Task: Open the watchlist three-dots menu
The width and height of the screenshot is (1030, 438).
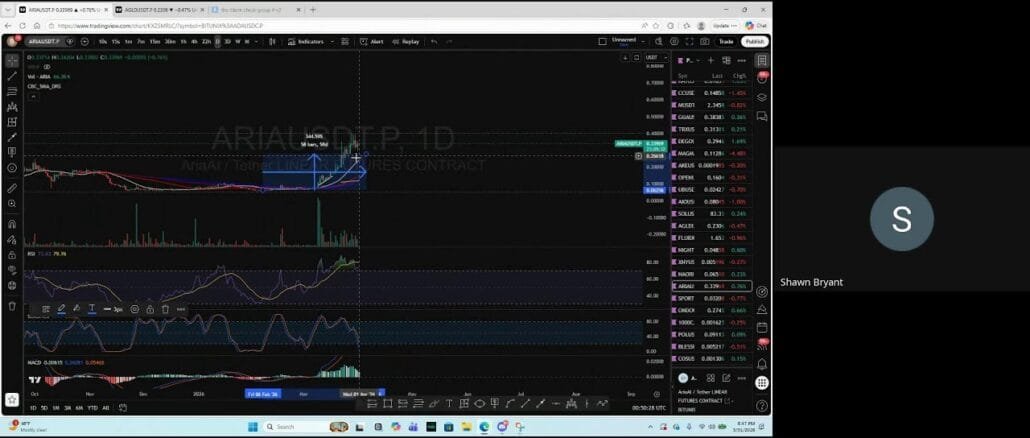Action: [x=742, y=60]
